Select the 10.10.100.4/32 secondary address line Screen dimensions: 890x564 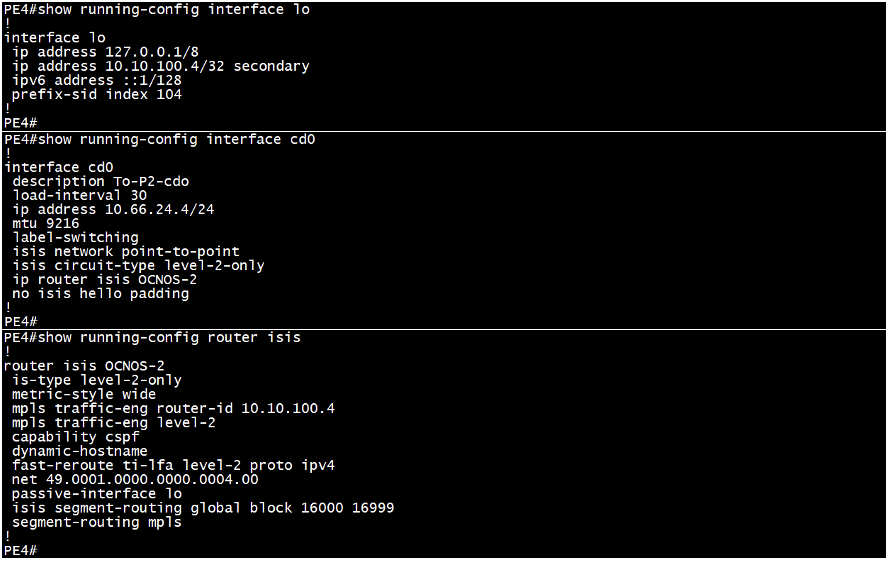tap(161, 66)
